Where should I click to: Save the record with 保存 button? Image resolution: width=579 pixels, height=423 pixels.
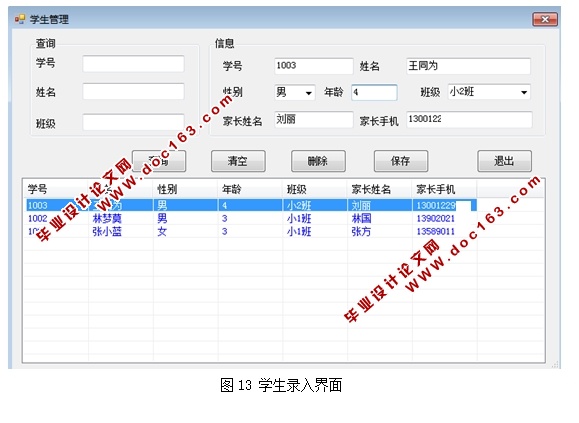pos(401,161)
